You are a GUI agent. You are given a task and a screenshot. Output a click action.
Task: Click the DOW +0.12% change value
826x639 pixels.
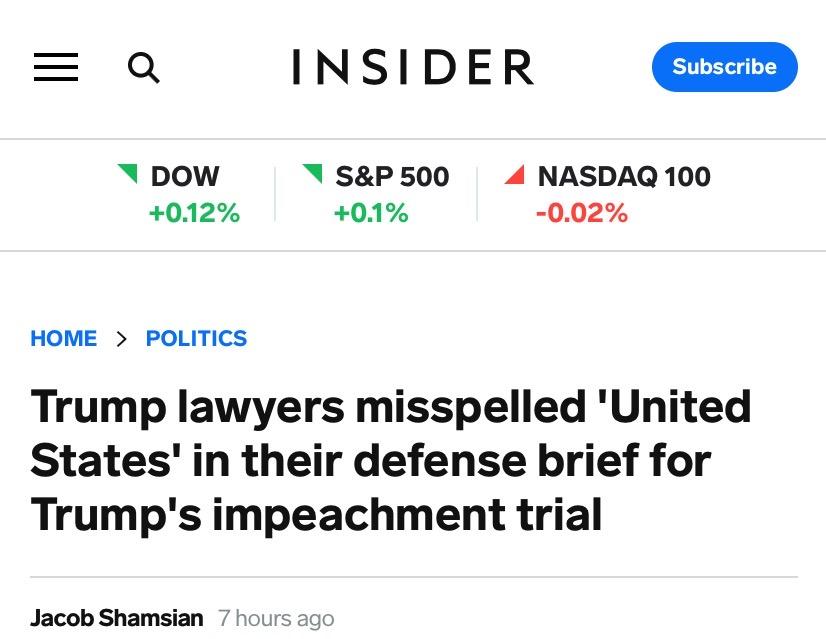[x=194, y=212]
